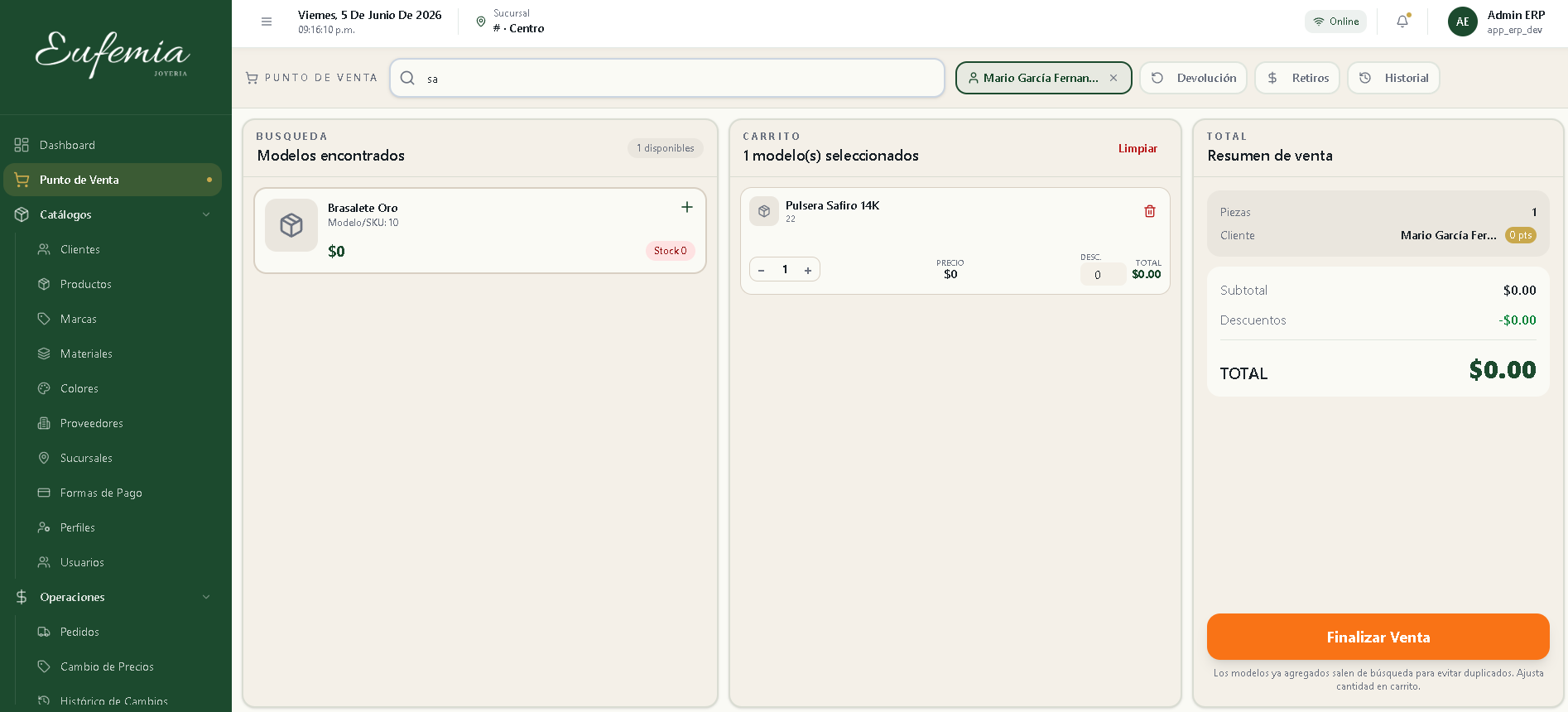
Task: Click the Catálogos box icon
Action: pos(22,214)
